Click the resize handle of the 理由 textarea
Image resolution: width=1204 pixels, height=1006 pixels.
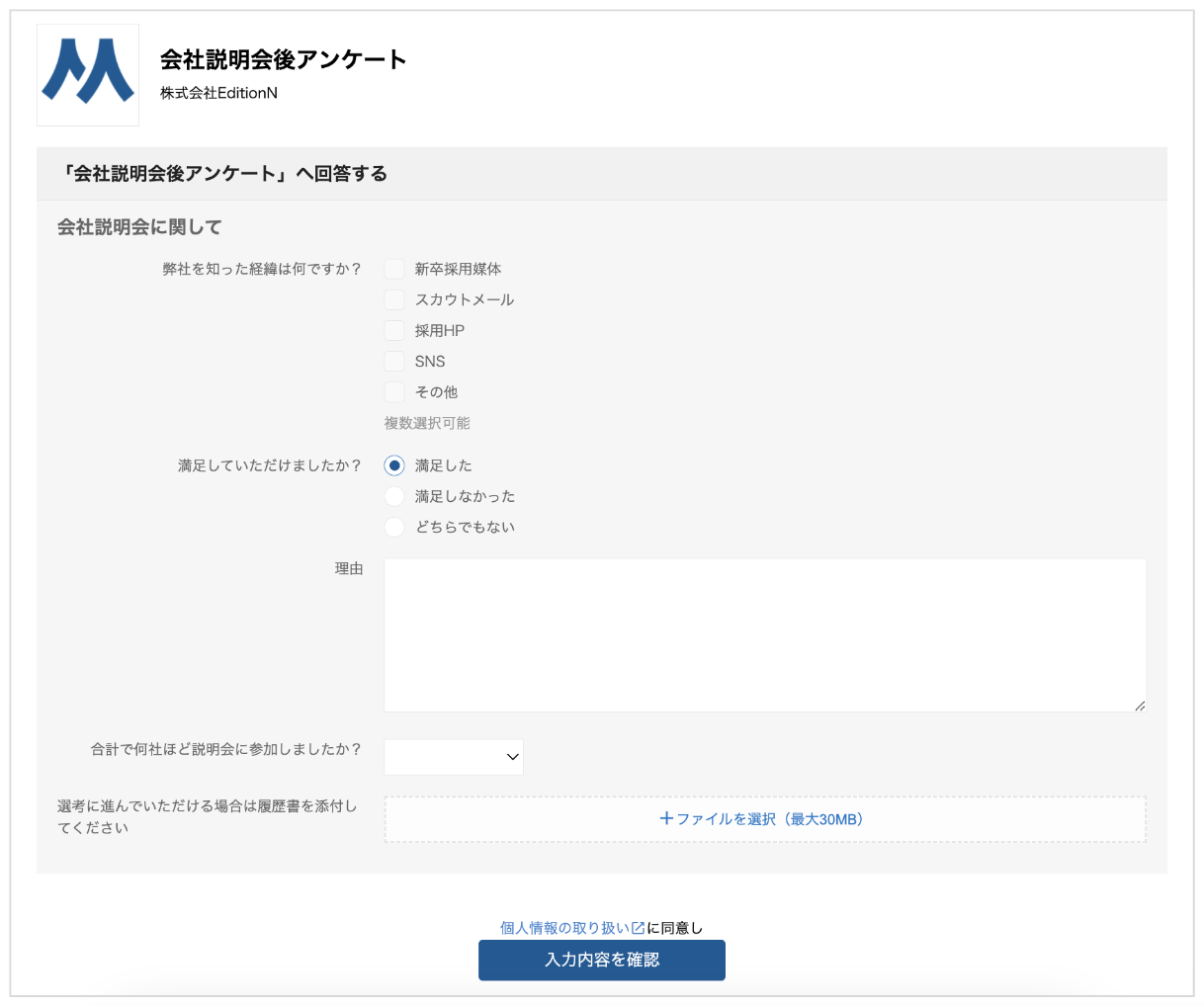pyautogui.click(x=1139, y=705)
